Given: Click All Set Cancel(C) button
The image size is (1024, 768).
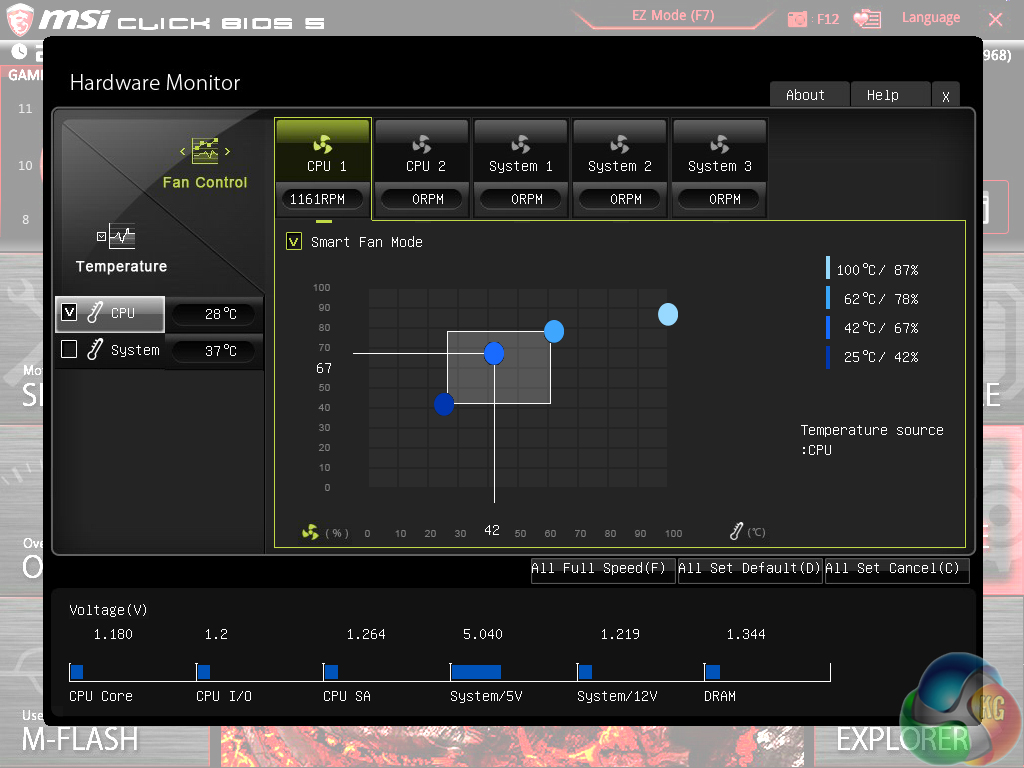Looking at the screenshot, I should point(897,569).
